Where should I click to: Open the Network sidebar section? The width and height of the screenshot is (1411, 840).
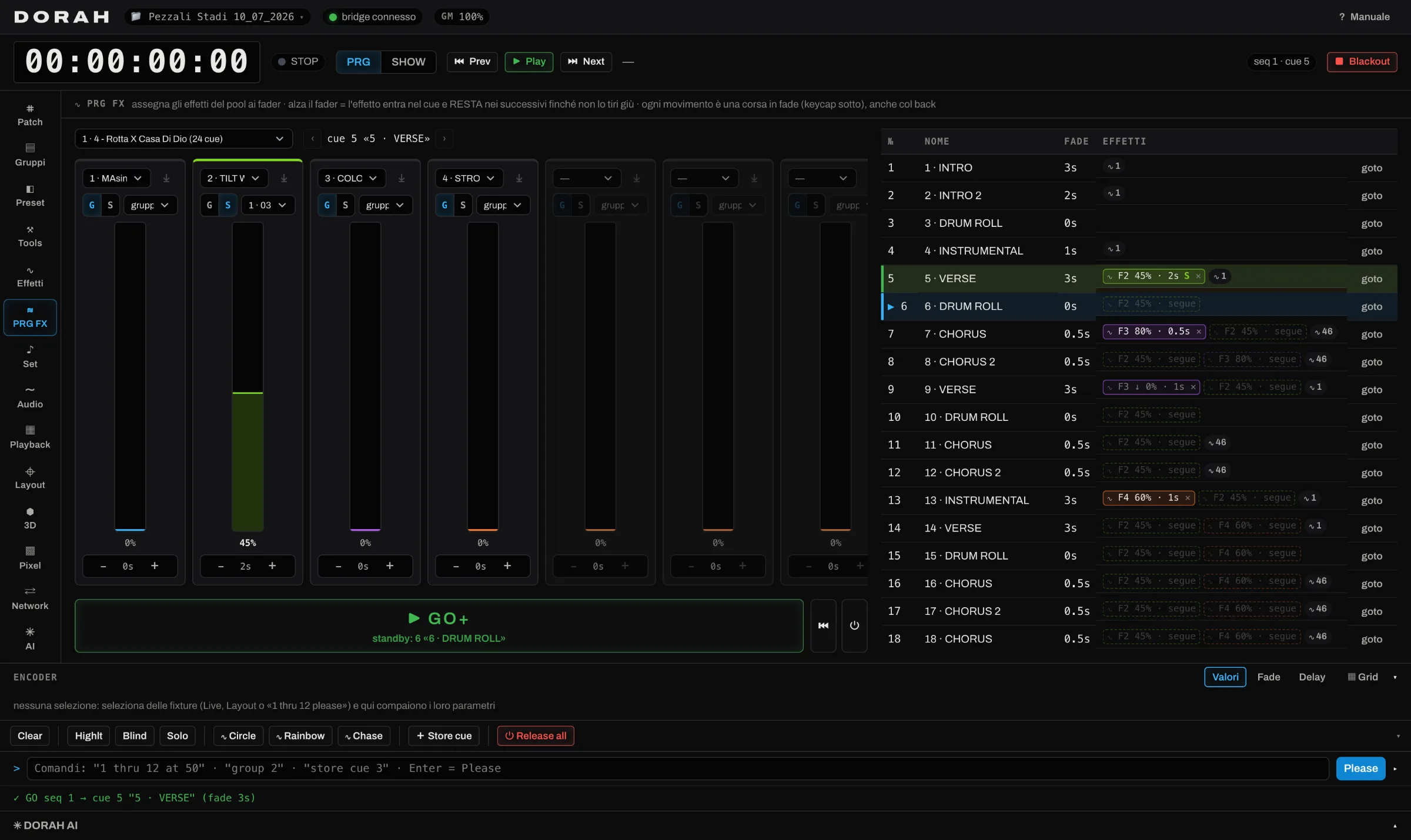click(30, 599)
